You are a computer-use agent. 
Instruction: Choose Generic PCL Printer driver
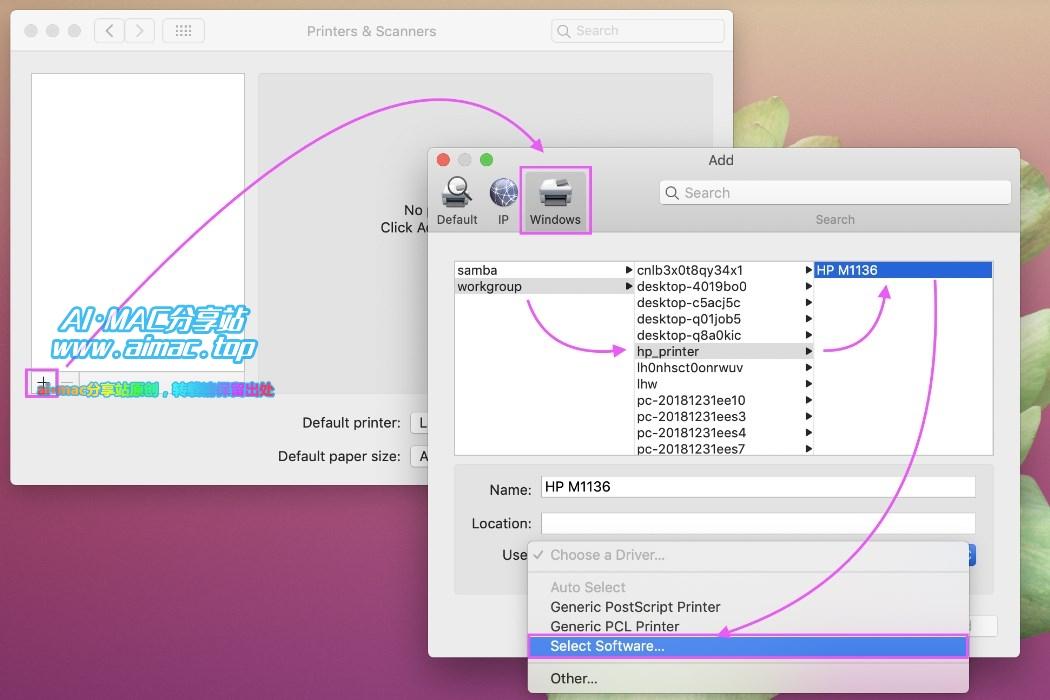point(748,626)
